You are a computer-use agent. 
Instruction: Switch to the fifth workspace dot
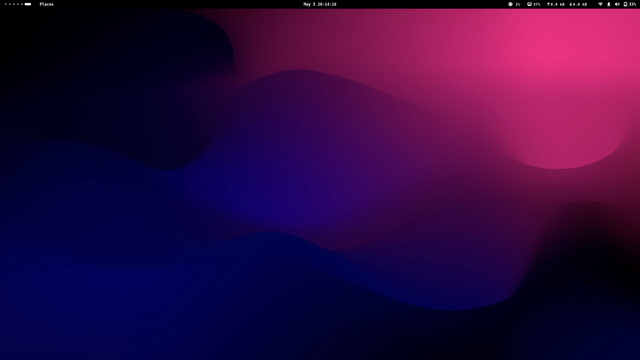22,4
